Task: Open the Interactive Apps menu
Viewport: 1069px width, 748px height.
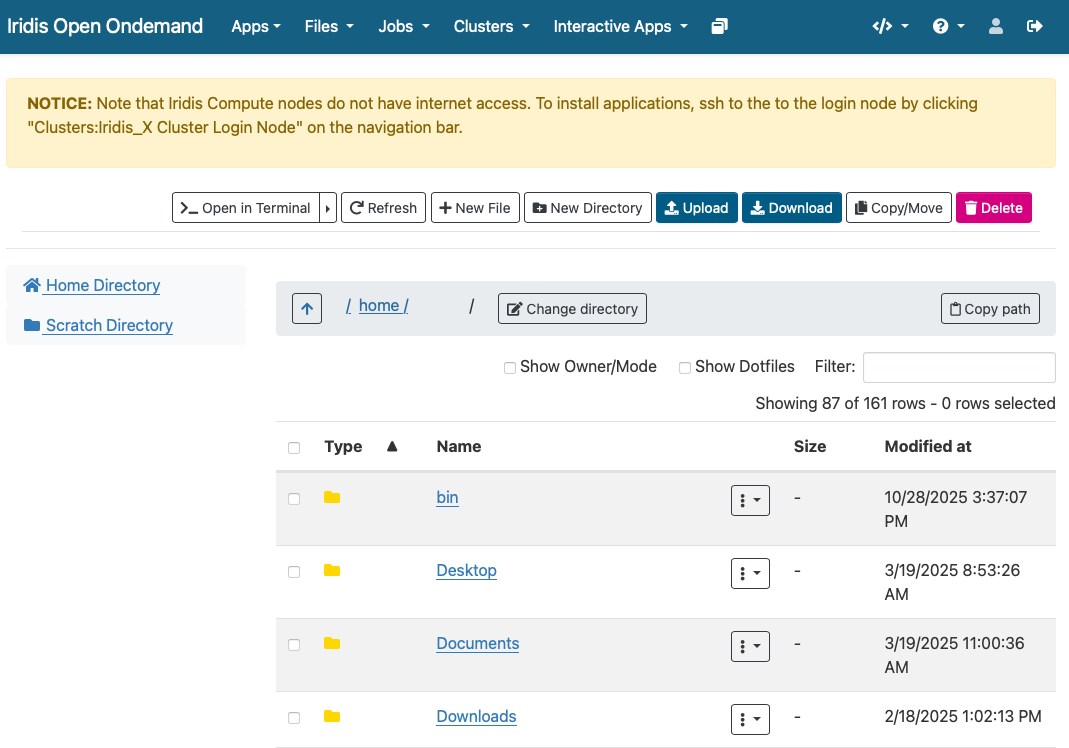Action: pyautogui.click(x=620, y=27)
